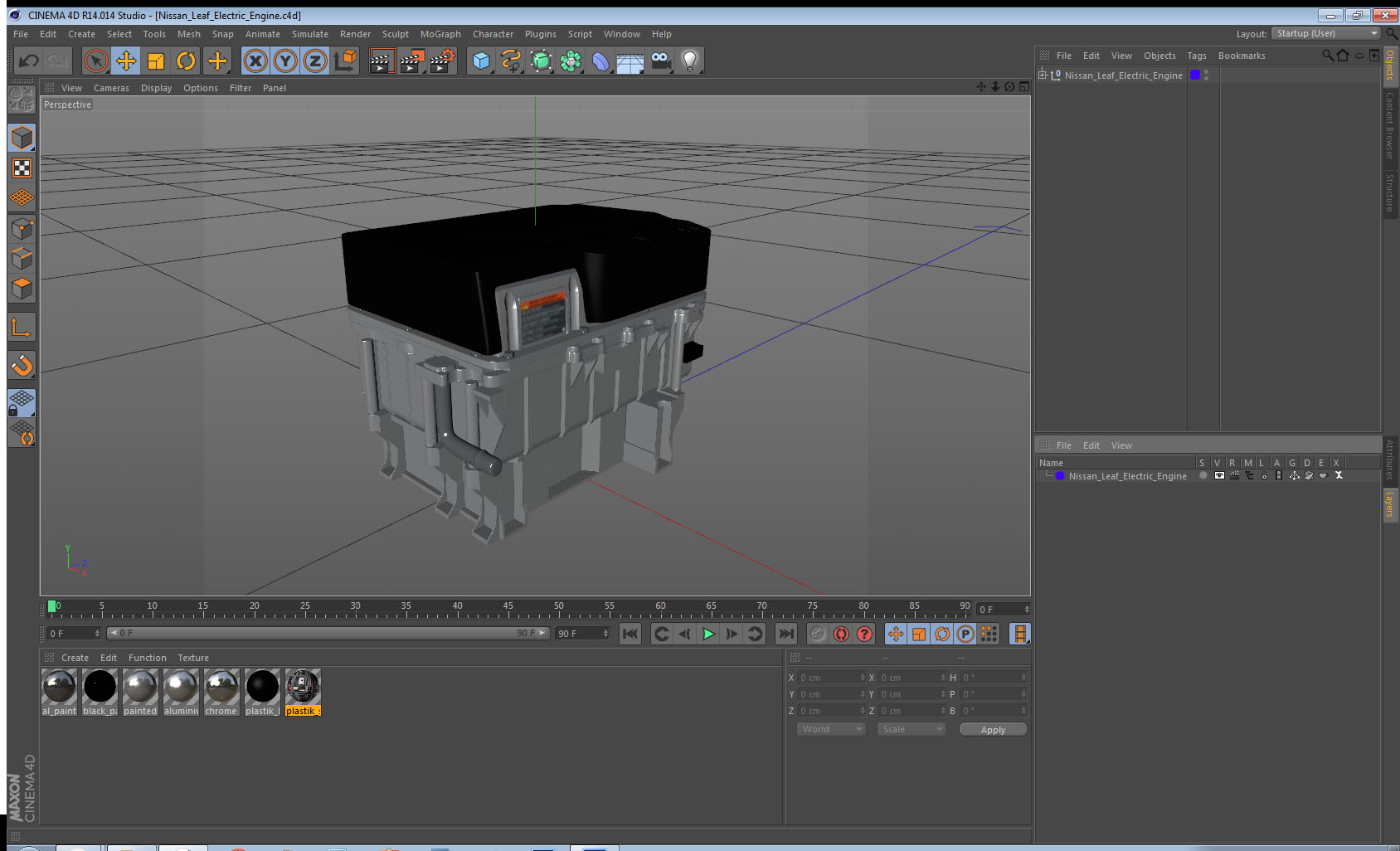The image size is (1400, 851).
Task: Toggle autokeying button
Action: tap(841, 634)
